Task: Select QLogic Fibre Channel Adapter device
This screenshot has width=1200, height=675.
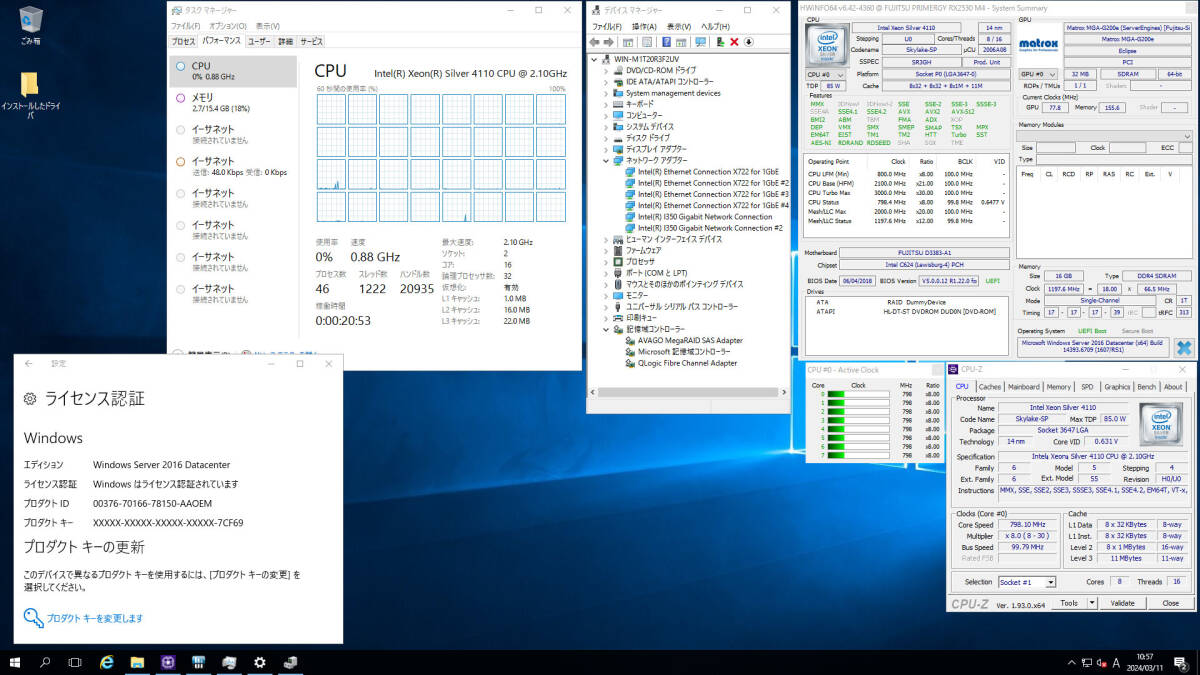Action: 687,363
